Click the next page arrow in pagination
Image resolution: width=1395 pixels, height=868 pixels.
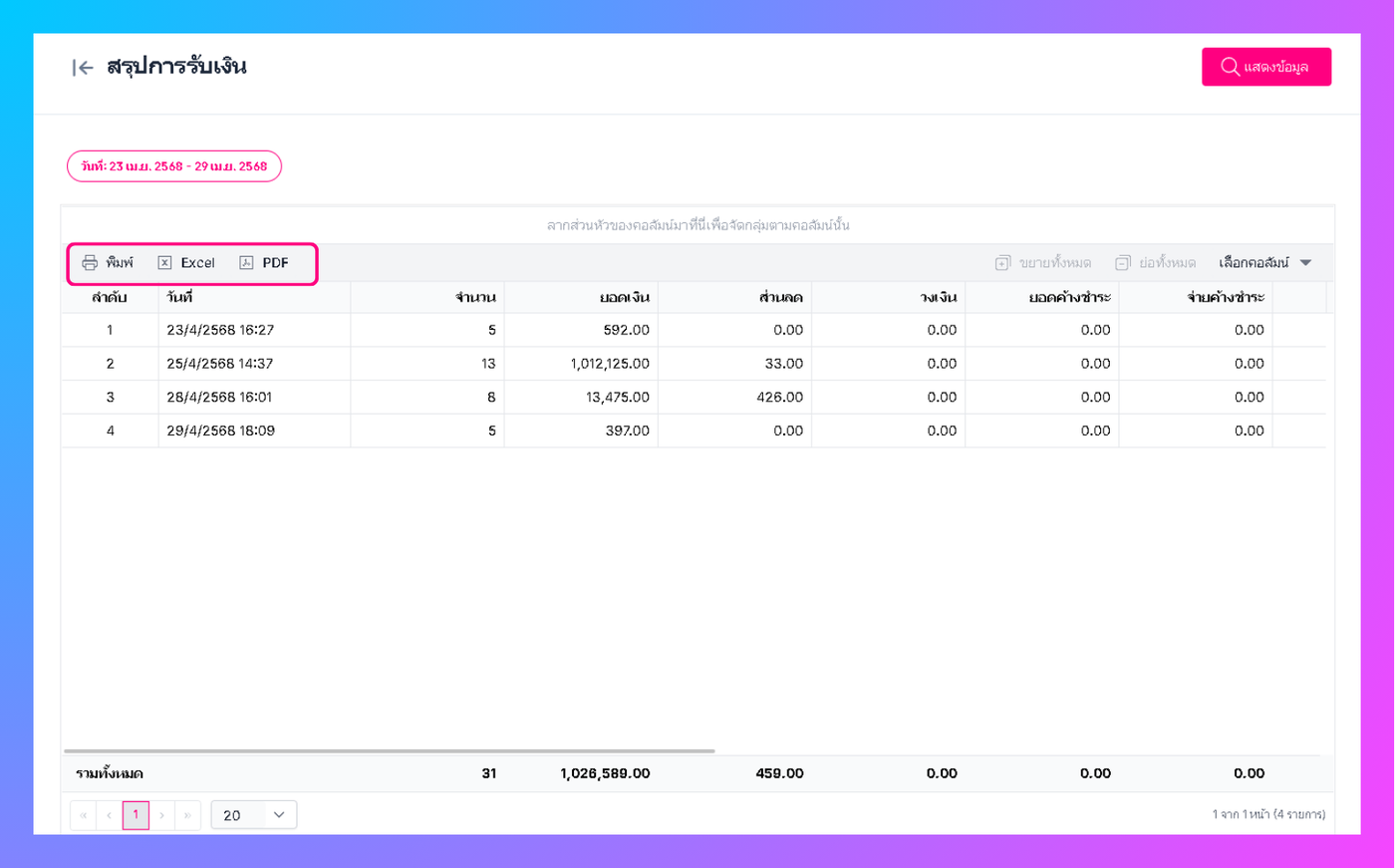click(161, 815)
